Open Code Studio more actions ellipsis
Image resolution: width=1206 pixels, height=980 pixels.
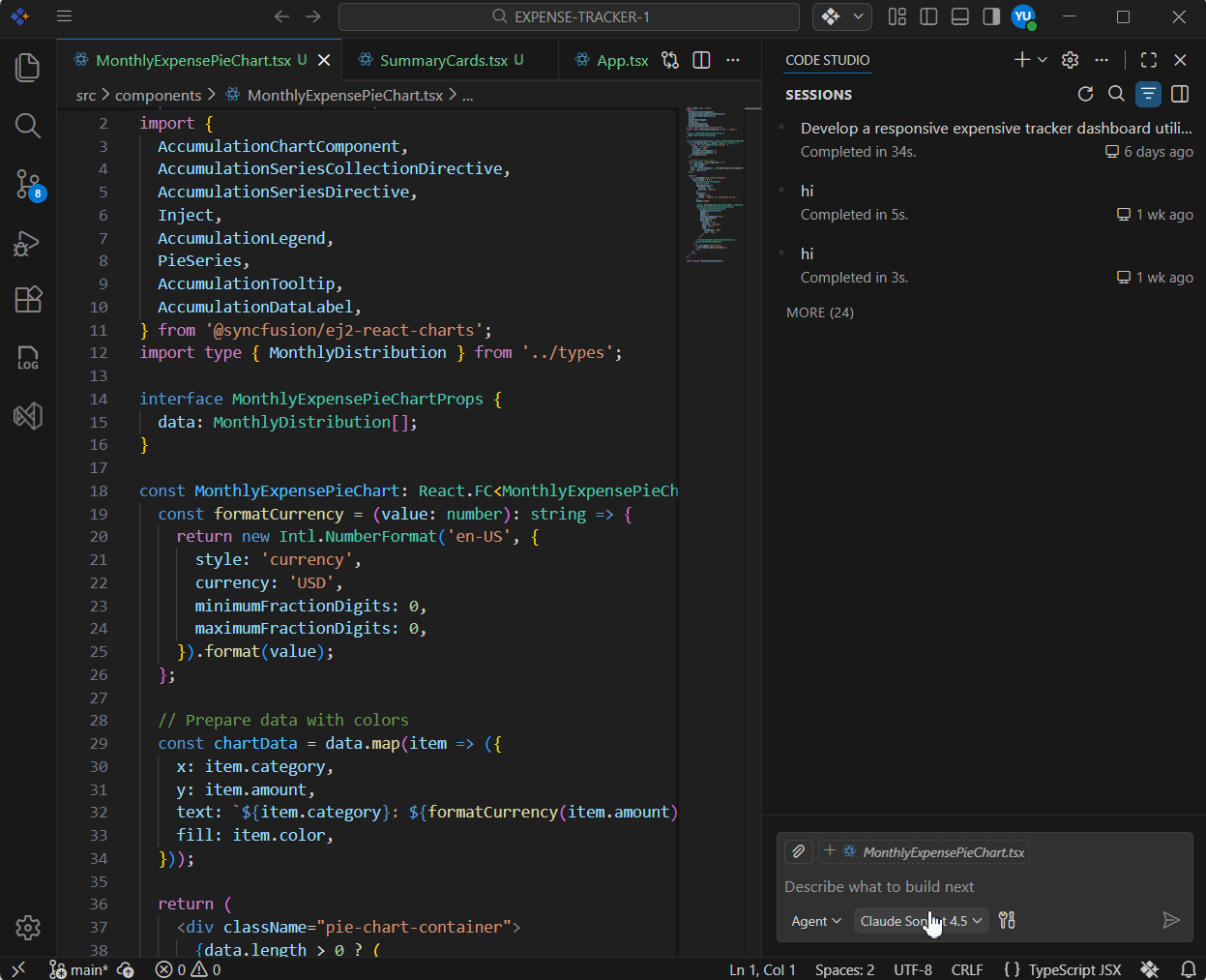(1102, 60)
